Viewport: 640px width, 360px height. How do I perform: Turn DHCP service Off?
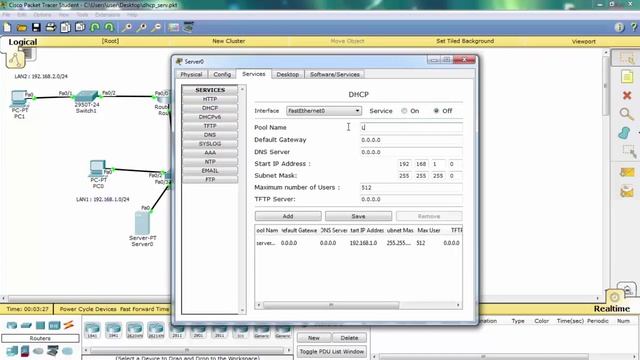coord(436,111)
